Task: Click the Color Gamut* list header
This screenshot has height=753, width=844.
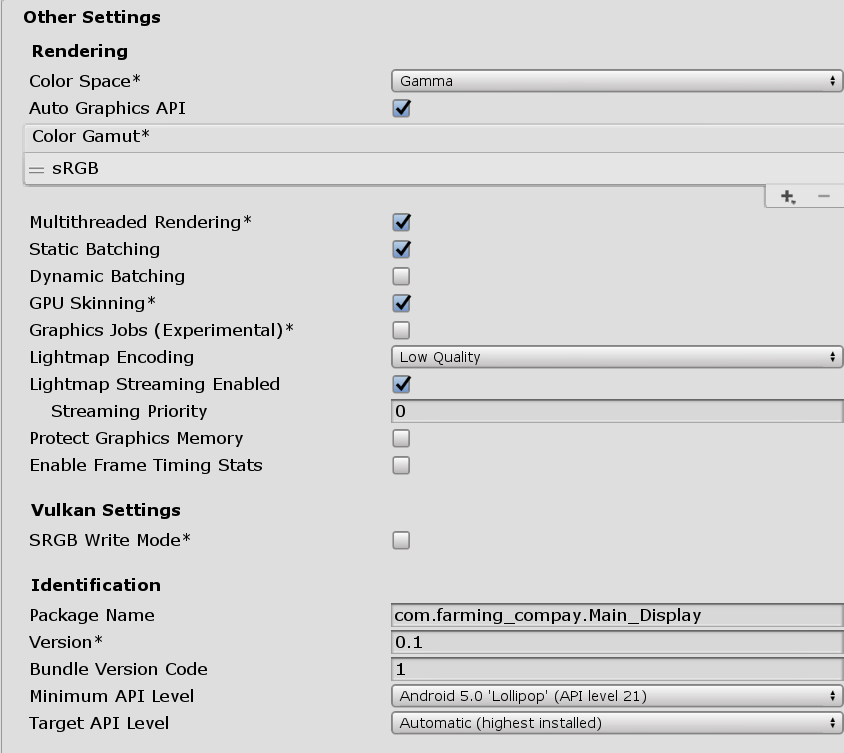Action: tap(434, 138)
